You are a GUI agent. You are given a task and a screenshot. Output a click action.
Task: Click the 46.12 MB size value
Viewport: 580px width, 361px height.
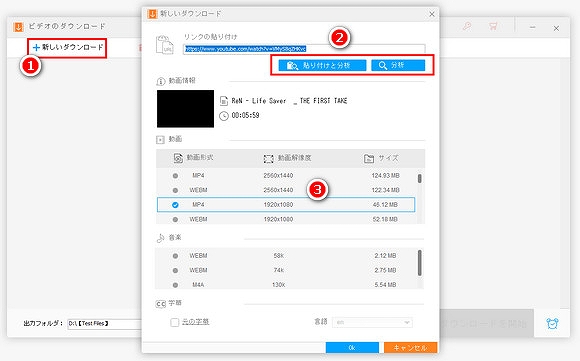(x=385, y=205)
